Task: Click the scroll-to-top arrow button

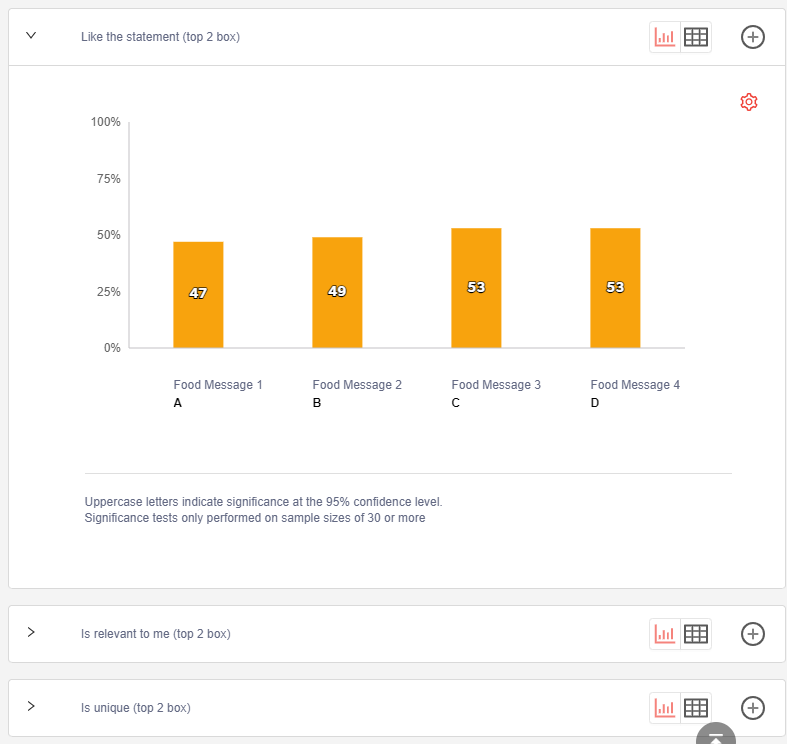Action: tap(716, 736)
